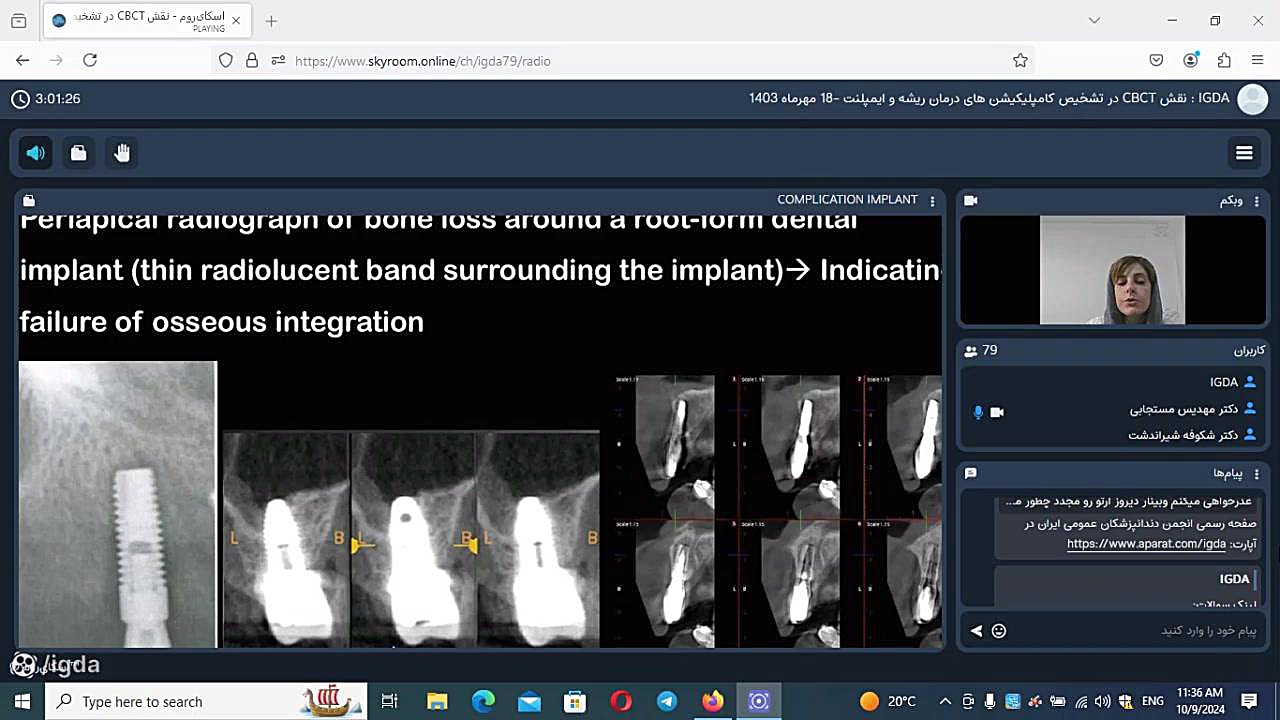Expand the hidden system tray icons
1280x720 pixels.
pos(944,702)
